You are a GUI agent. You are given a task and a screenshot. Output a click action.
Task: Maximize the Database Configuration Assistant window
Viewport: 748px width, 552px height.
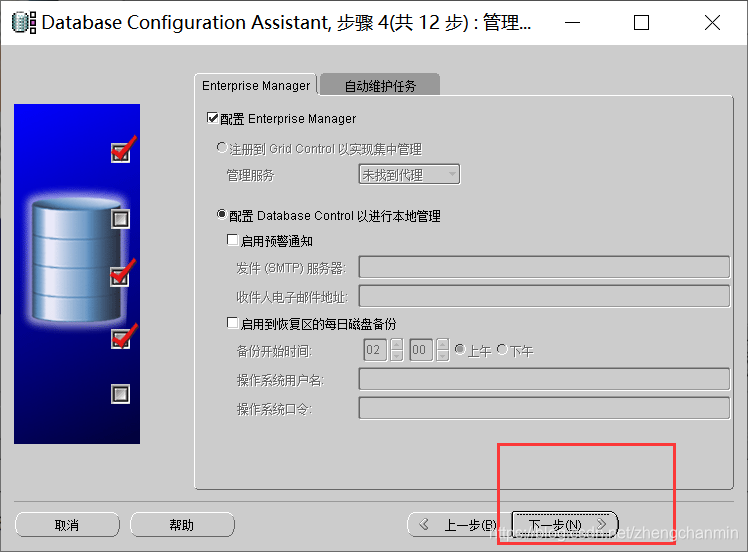pyautogui.click(x=641, y=22)
